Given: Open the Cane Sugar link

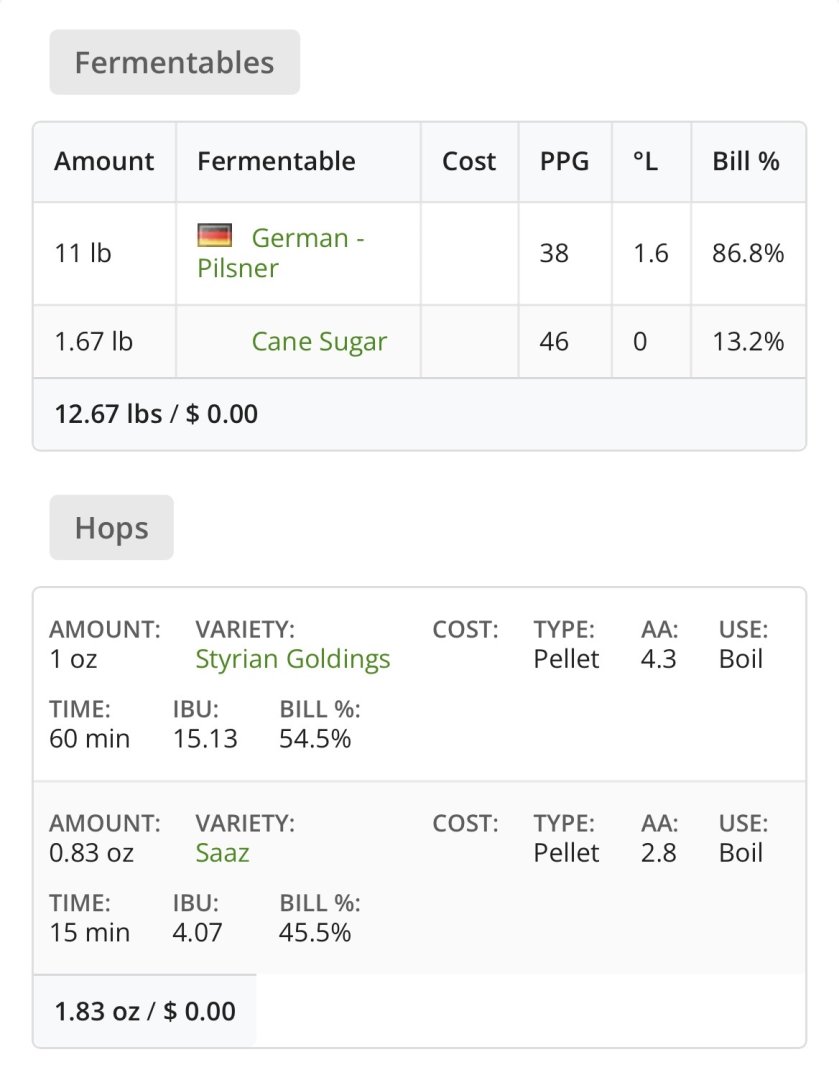Looking at the screenshot, I should coord(319,342).
